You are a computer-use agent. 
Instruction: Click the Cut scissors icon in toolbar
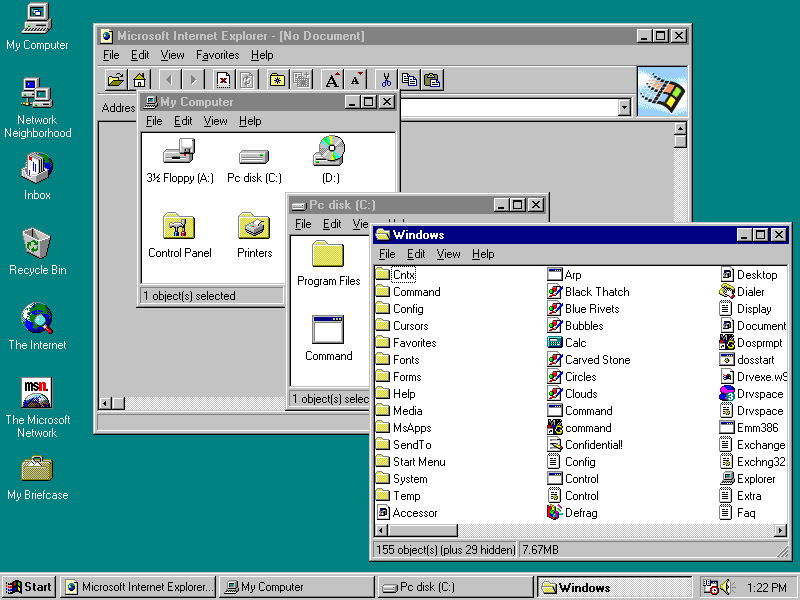point(386,80)
